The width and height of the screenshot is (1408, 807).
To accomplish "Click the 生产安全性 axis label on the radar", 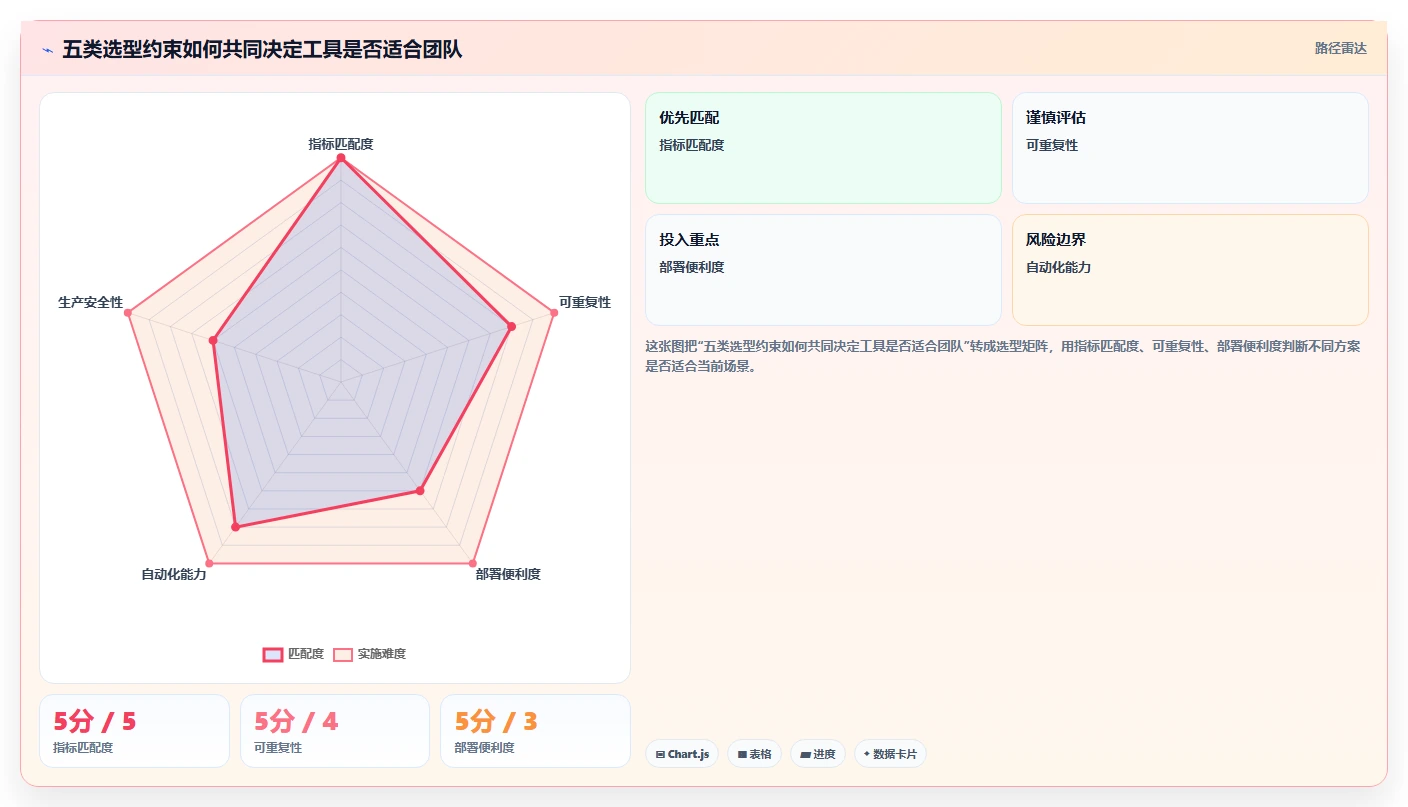I will 91,302.
